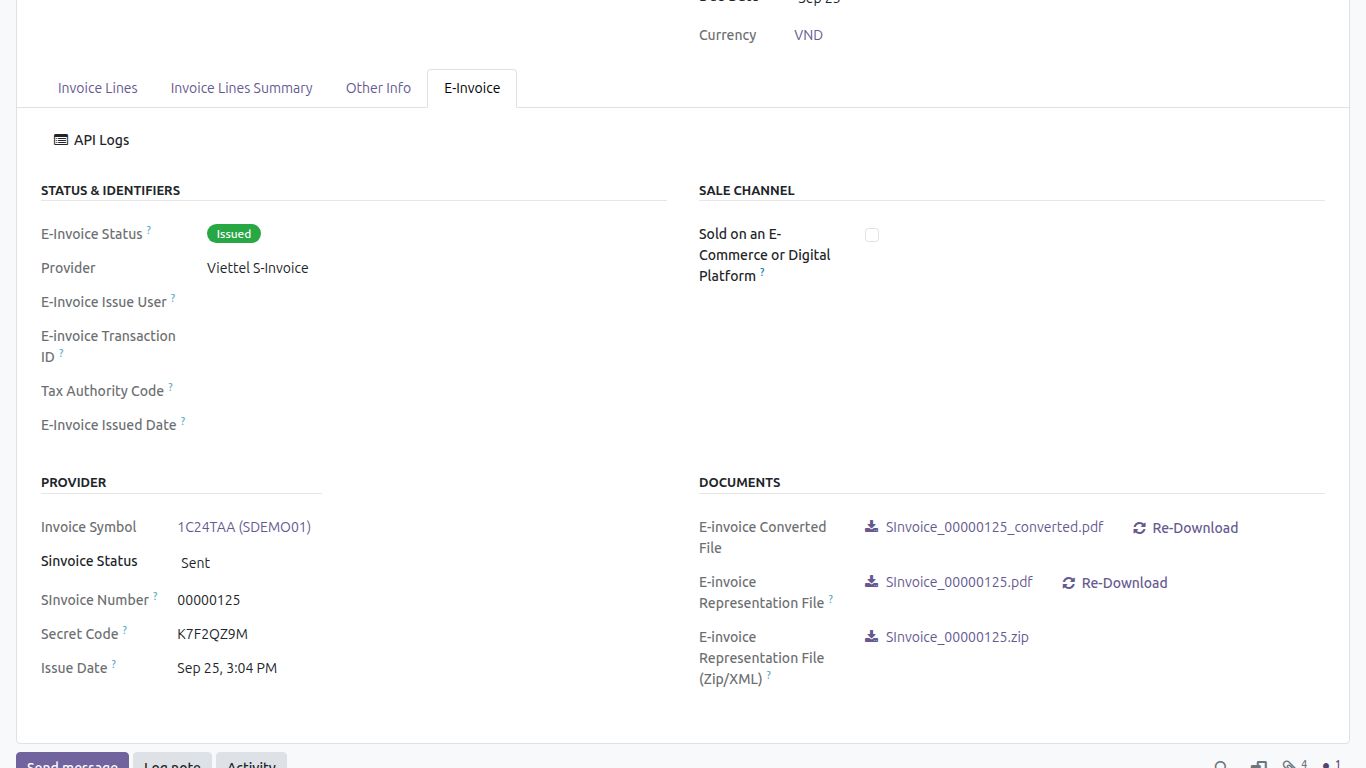Click the Send message button

72,762
